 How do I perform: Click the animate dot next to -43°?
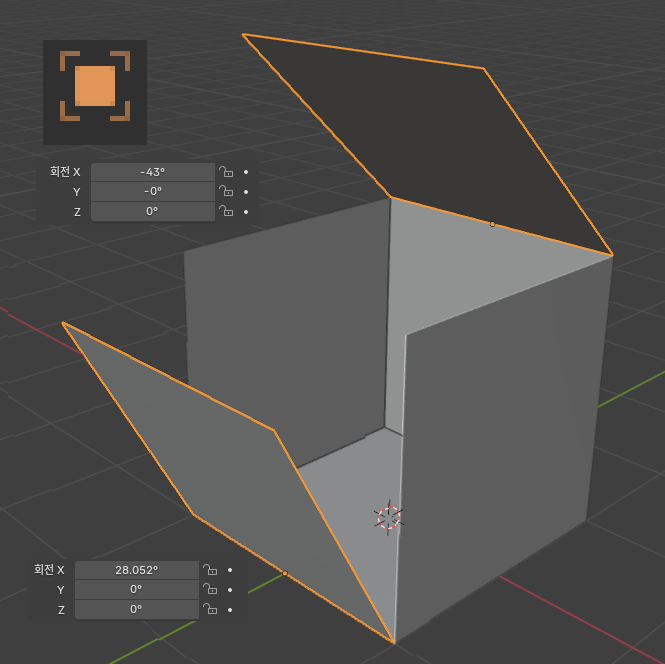click(246, 172)
